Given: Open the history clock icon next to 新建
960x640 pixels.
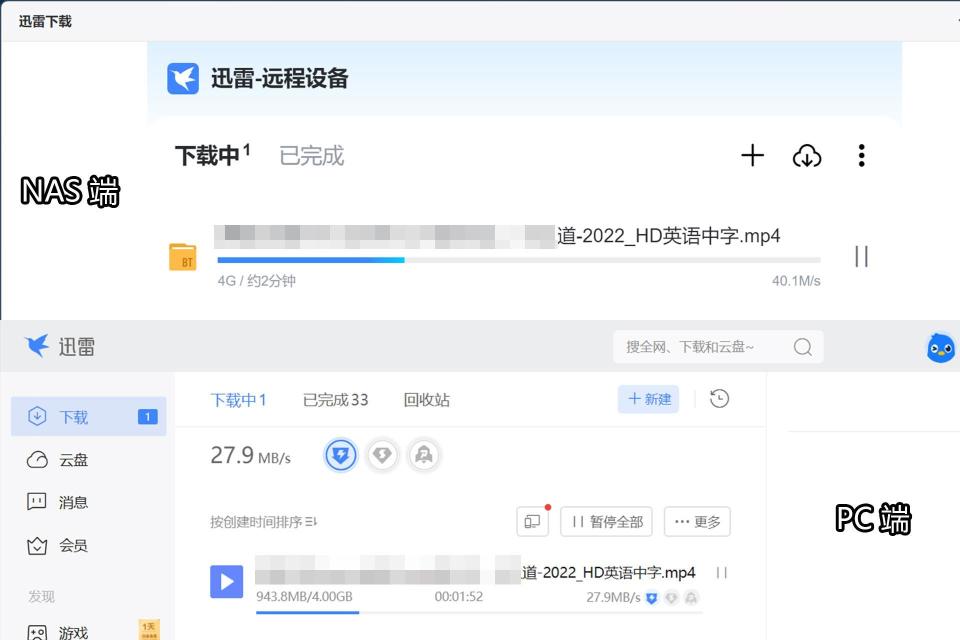Looking at the screenshot, I should (x=719, y=399).
